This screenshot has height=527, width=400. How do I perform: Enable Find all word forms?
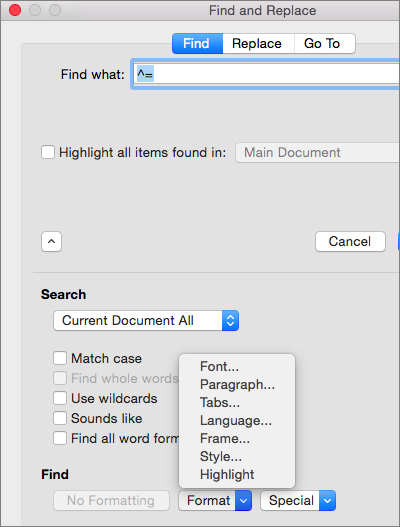(x=60, y=438)
